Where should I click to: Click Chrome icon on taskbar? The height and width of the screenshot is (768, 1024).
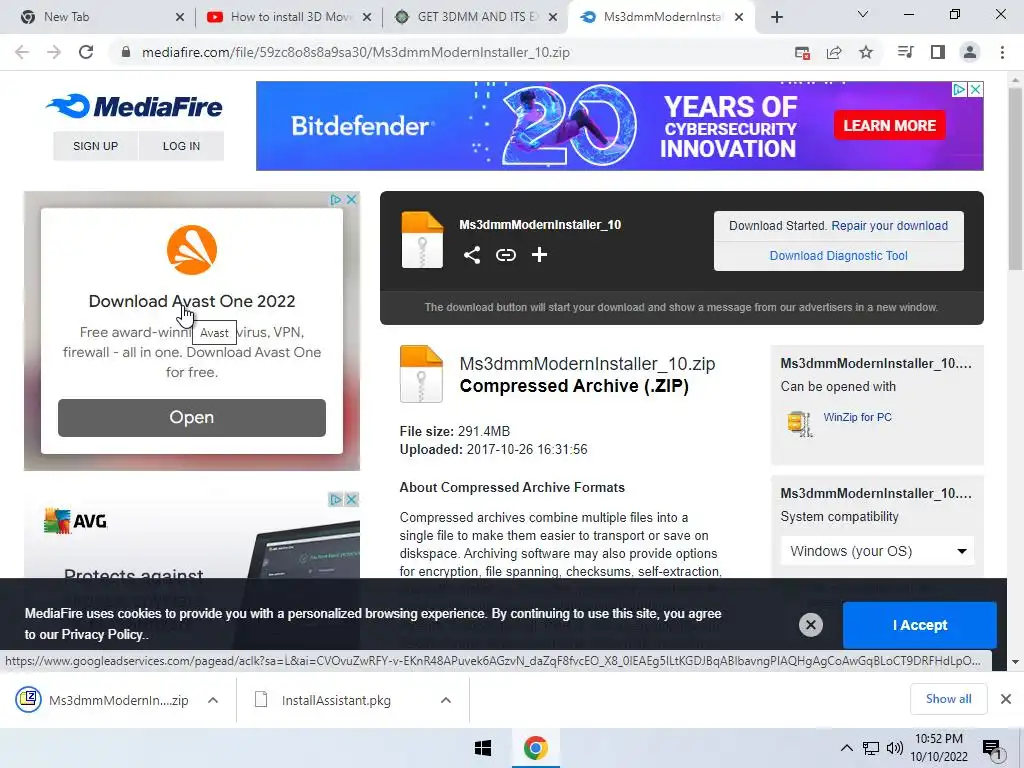click(536, 748)
